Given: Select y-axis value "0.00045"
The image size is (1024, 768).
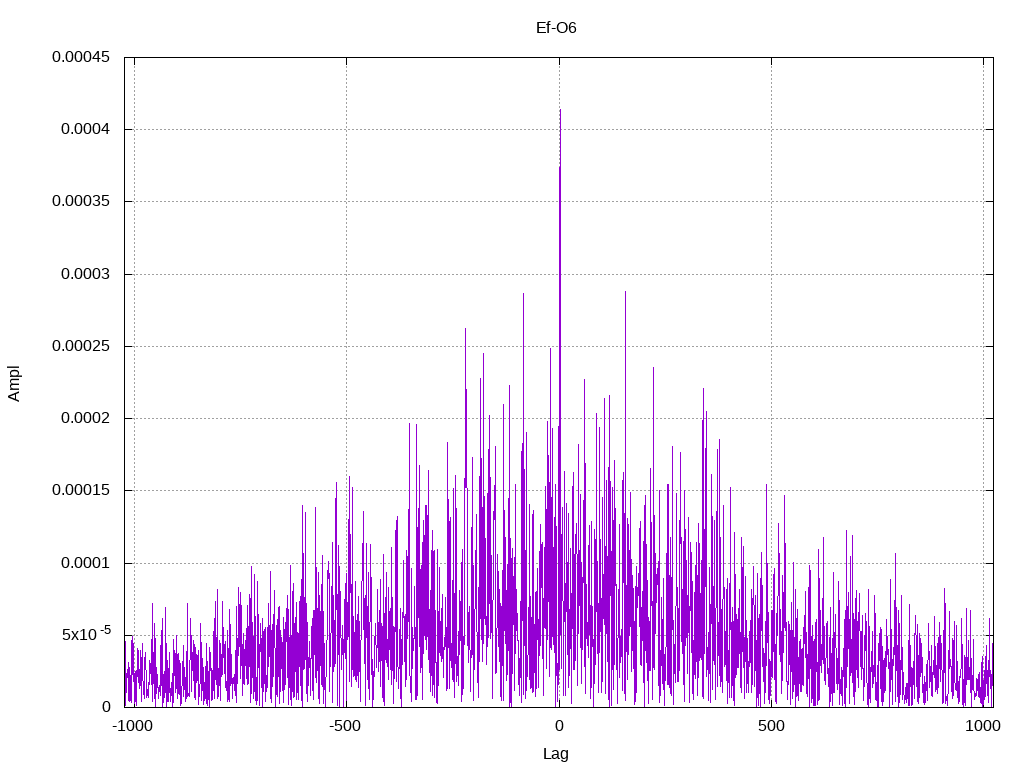Looking at the screenshot, I should click(x=81, y=57).
